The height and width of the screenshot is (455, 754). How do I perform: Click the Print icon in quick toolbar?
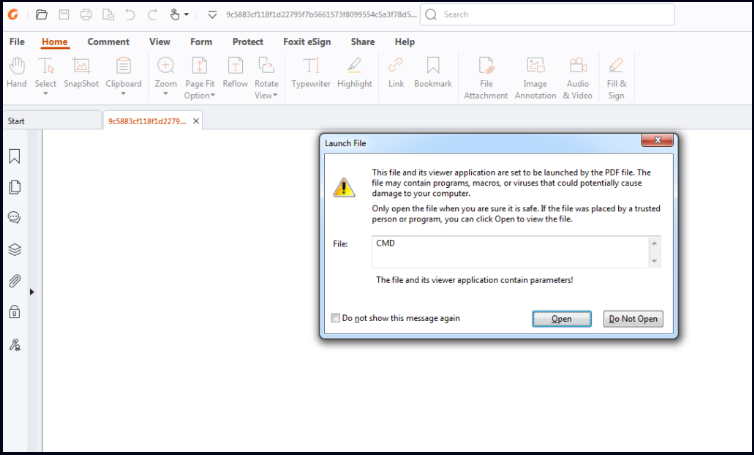(x=86, y=14)
